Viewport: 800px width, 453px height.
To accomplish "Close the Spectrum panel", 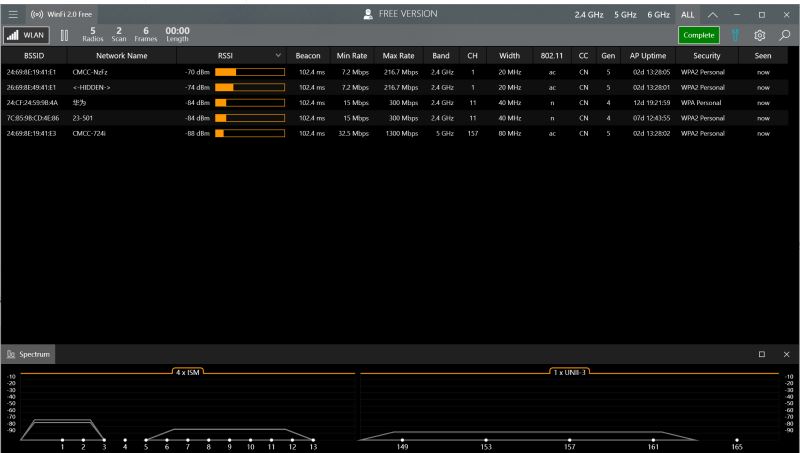I will pos(786,354).
